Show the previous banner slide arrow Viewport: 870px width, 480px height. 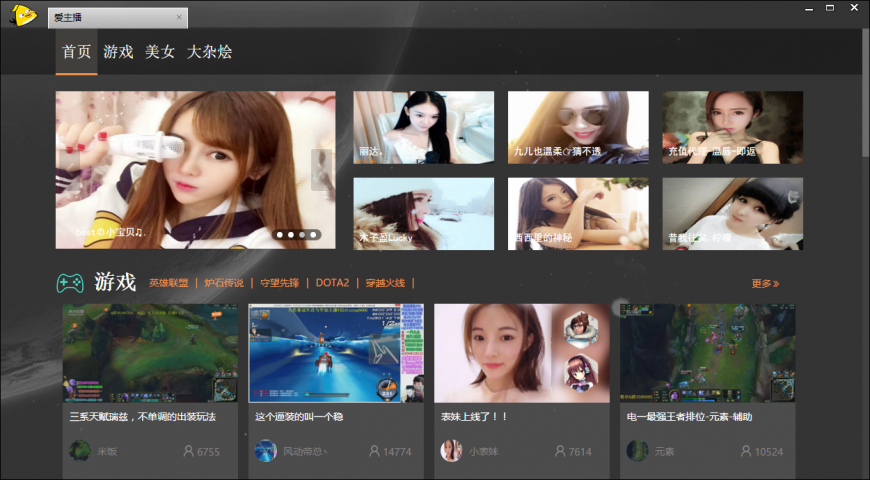[x=69, y=169]
